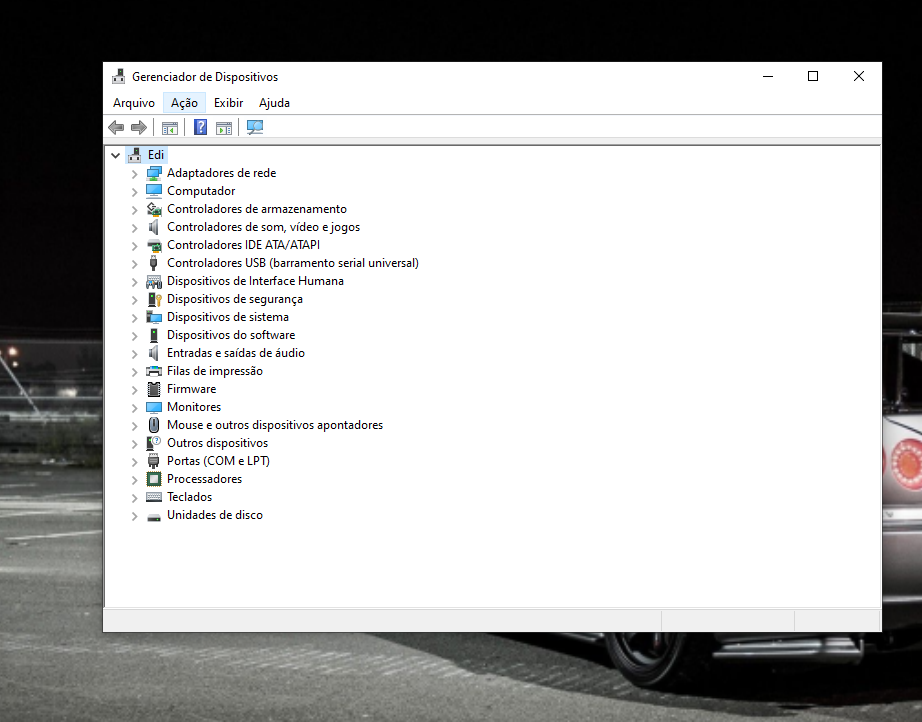
Task: Expand Filas de impressão chevron
Action: (x=134, y=372)
